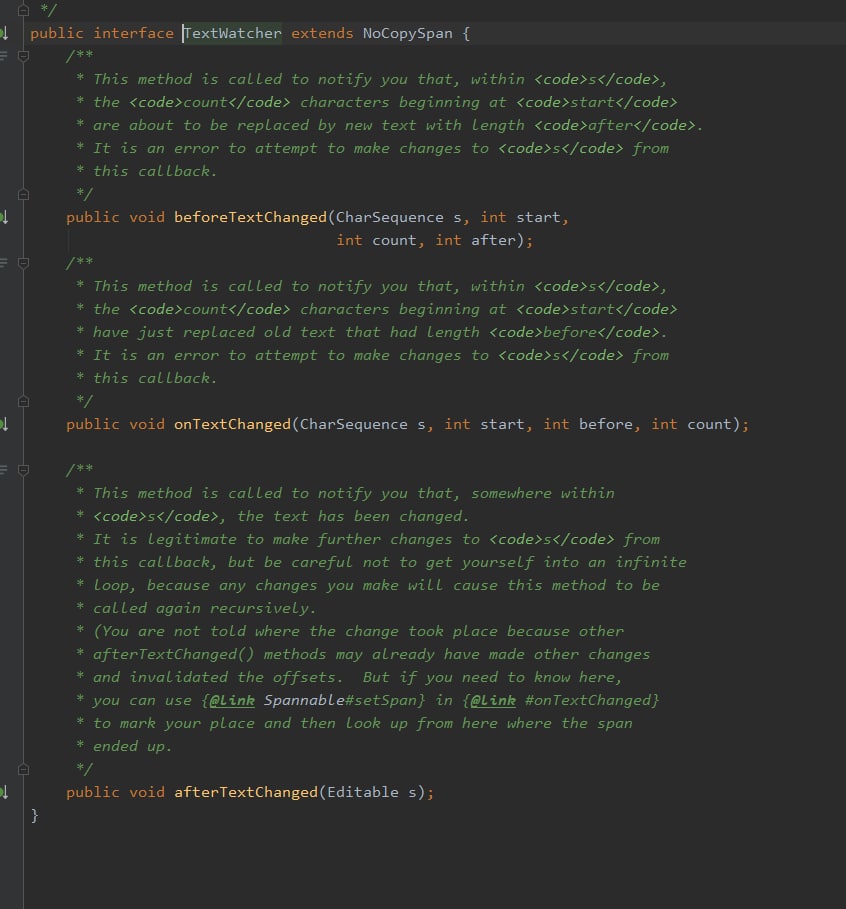Click the afterTextChanged method declaration name
846x909 pixels.
click(246, 792)
